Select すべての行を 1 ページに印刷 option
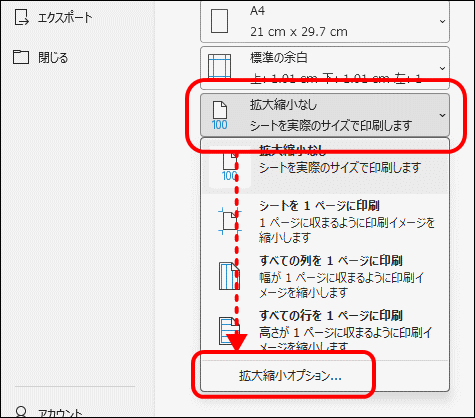 pos(325,331)
